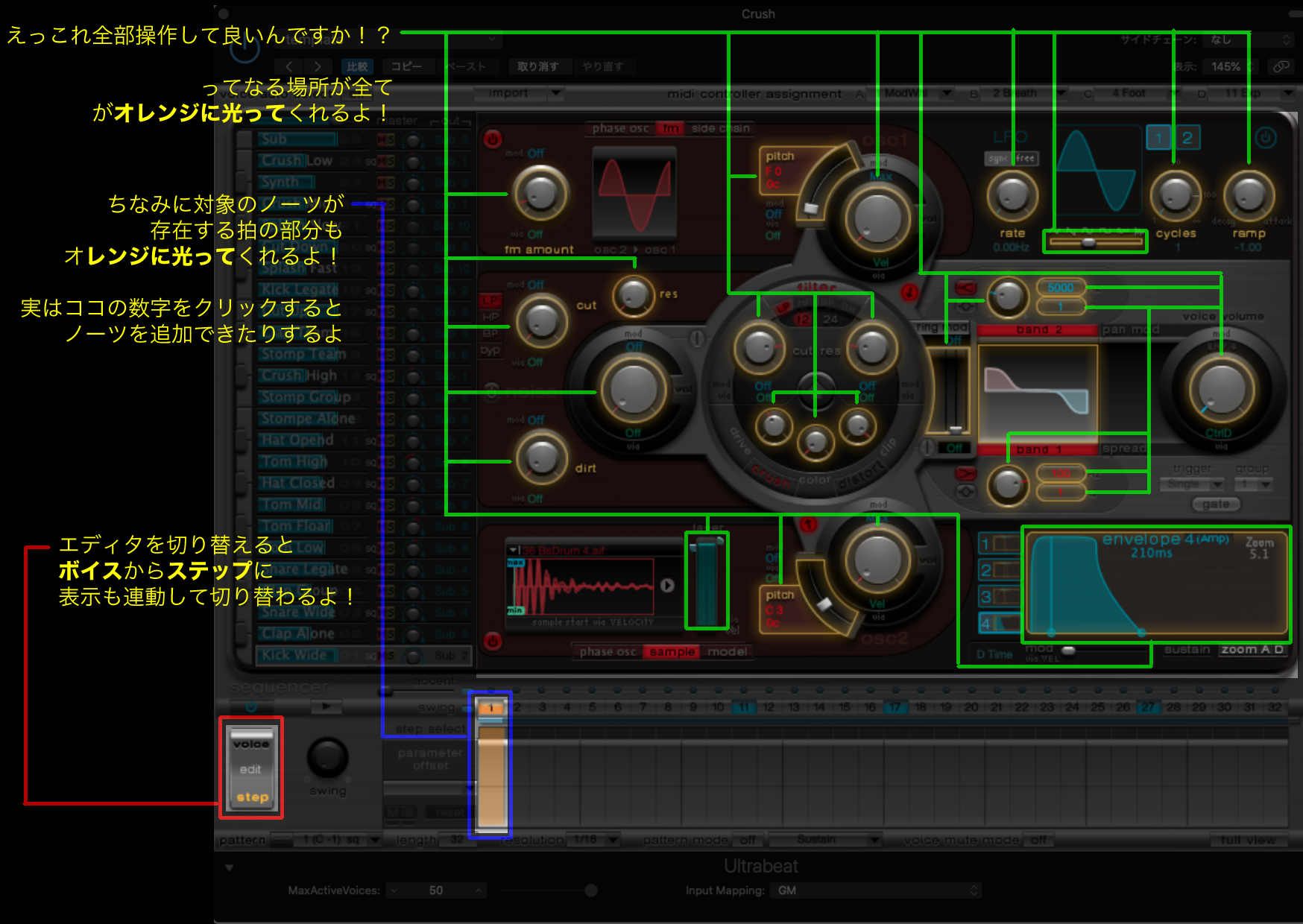This screenshot has height=924, width=1303.
Task: Select sequencer step 11
Action: coord(743,707)
